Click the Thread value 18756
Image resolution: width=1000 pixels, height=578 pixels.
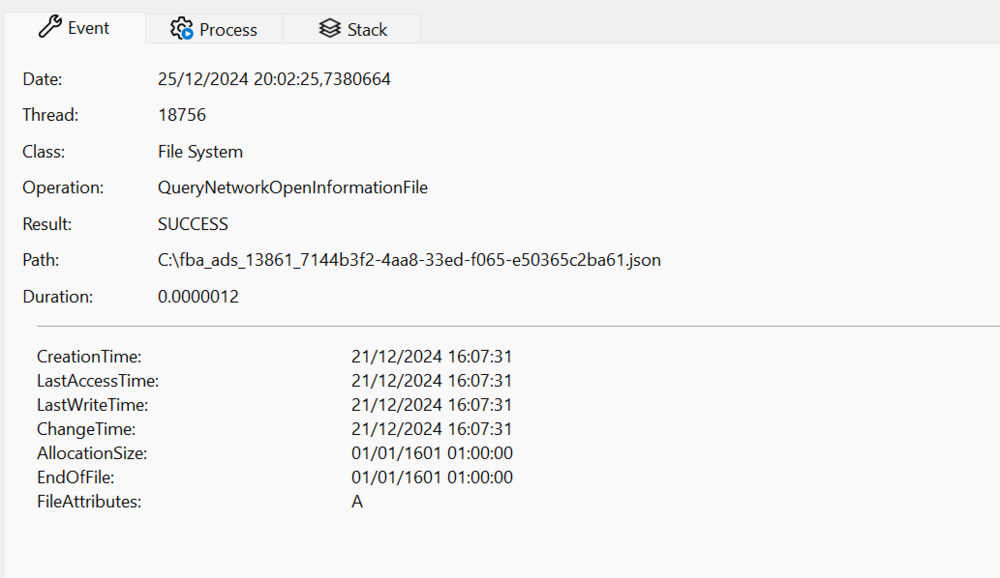point(182,115)
